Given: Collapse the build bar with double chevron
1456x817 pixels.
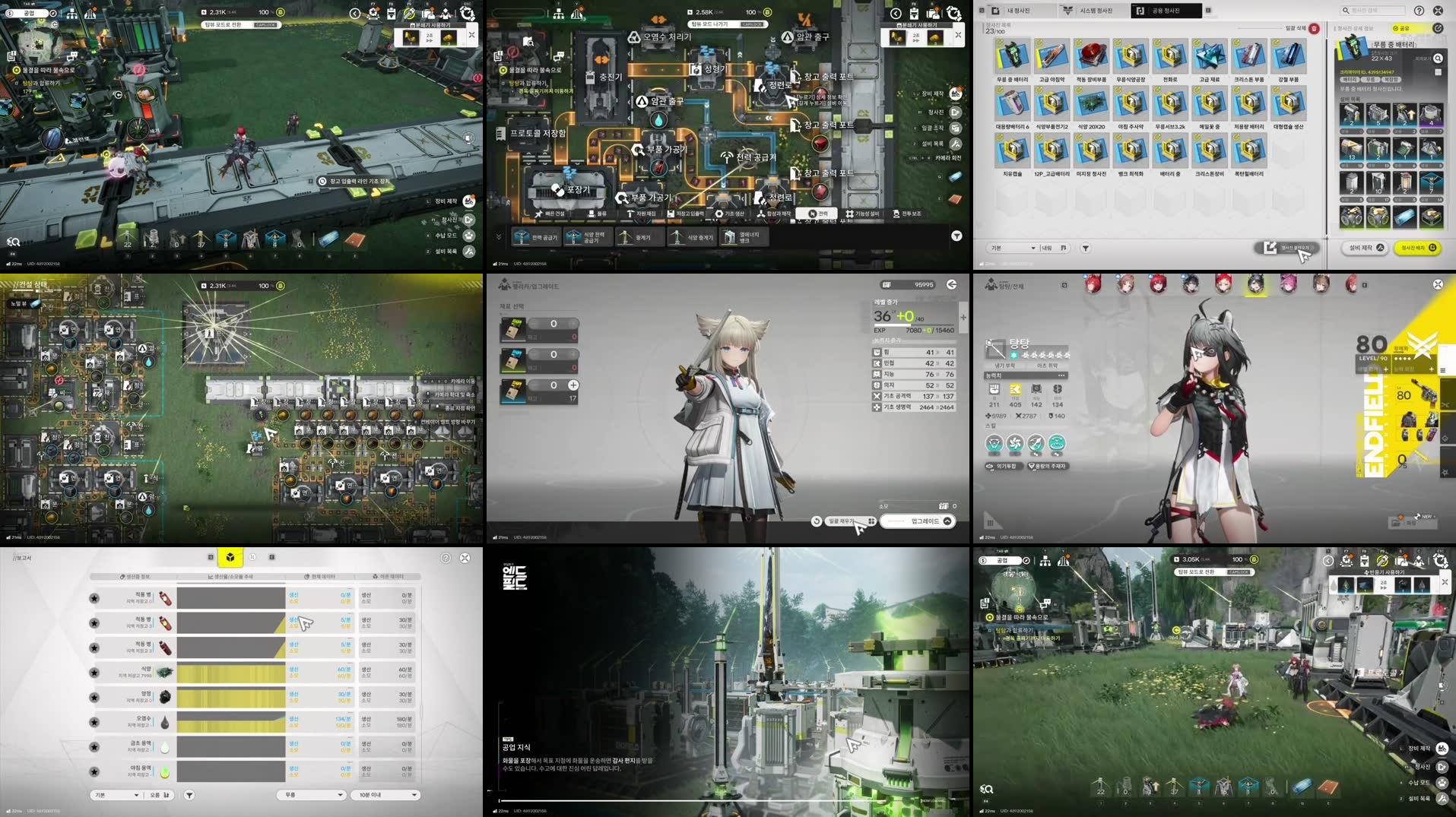Looking at the screenshot, I should tap(499, 236).
